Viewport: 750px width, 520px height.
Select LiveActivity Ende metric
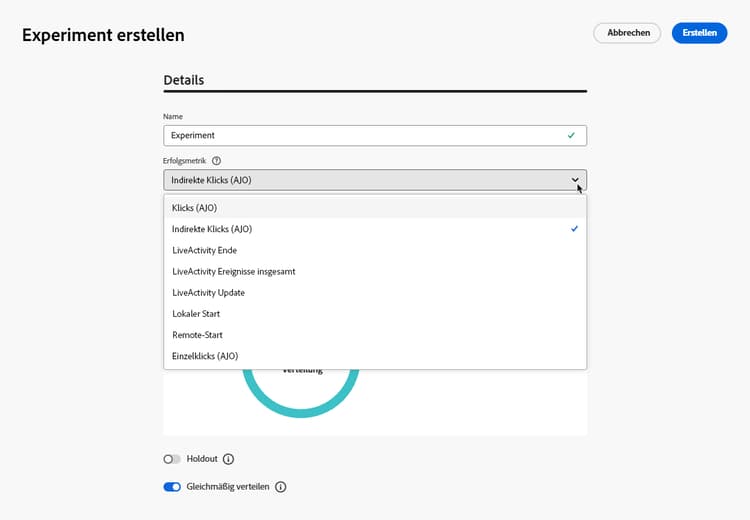(204, 250)
